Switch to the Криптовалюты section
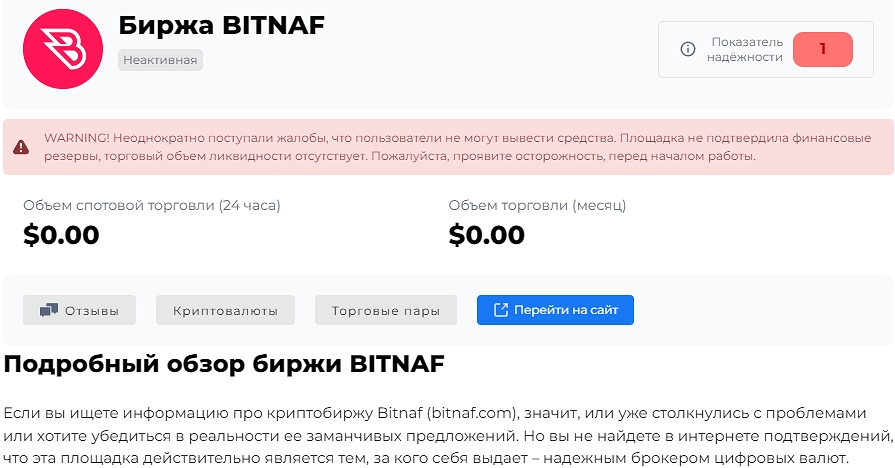895x468 pixels. pos(225,310)
